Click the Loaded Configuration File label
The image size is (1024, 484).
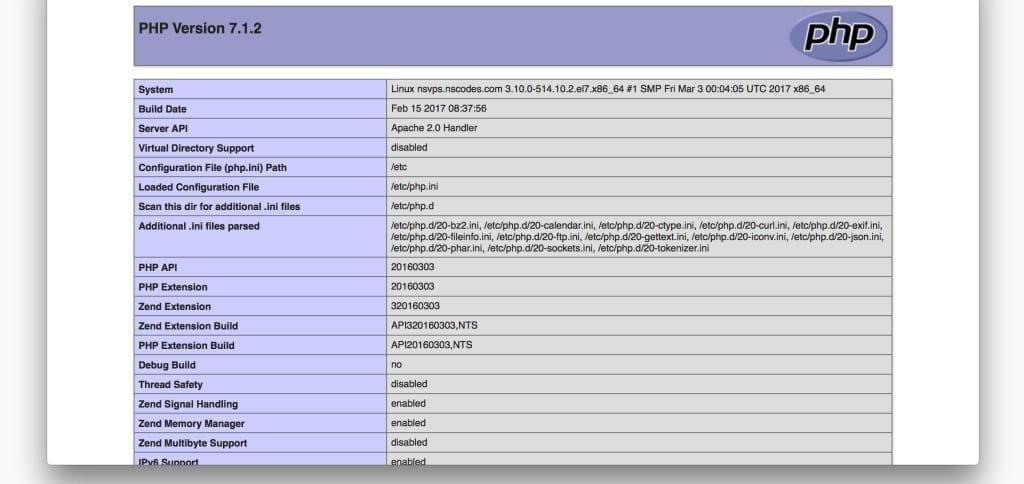click(199, 187)
